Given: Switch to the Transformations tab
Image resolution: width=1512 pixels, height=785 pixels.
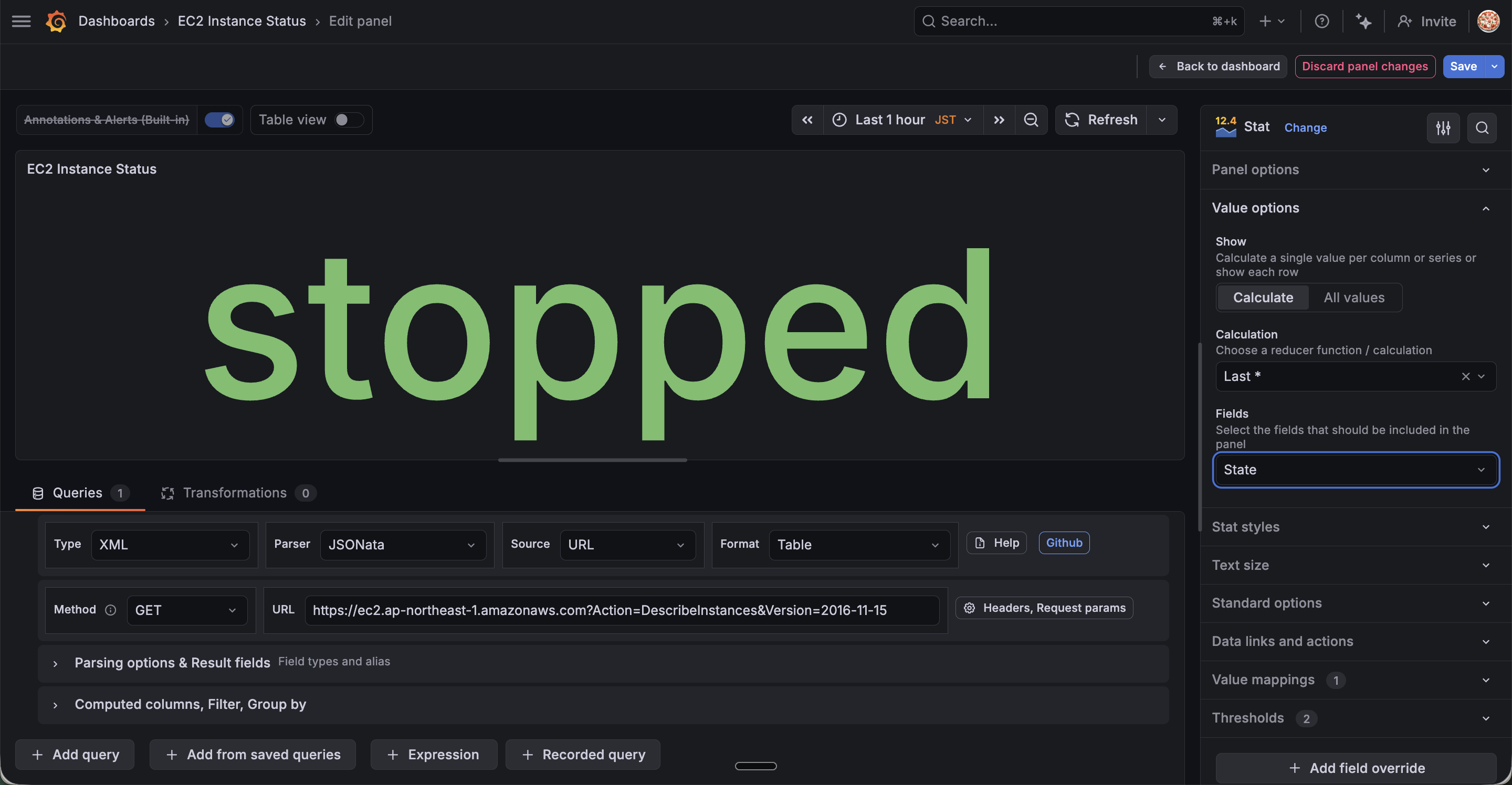Looking at the screenshot, I should click(234, 493).
